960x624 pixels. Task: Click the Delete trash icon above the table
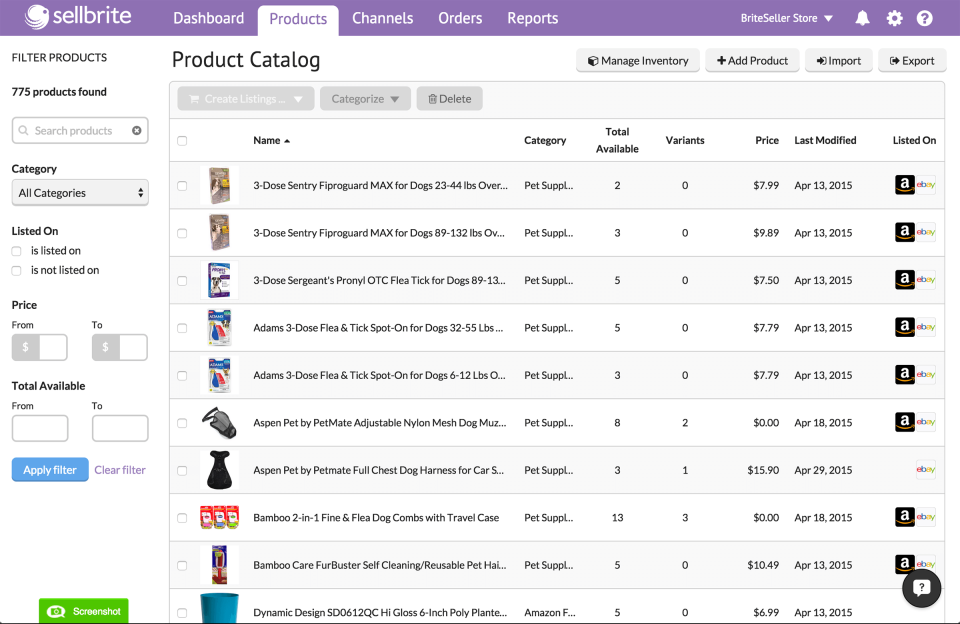coord(434,98)
